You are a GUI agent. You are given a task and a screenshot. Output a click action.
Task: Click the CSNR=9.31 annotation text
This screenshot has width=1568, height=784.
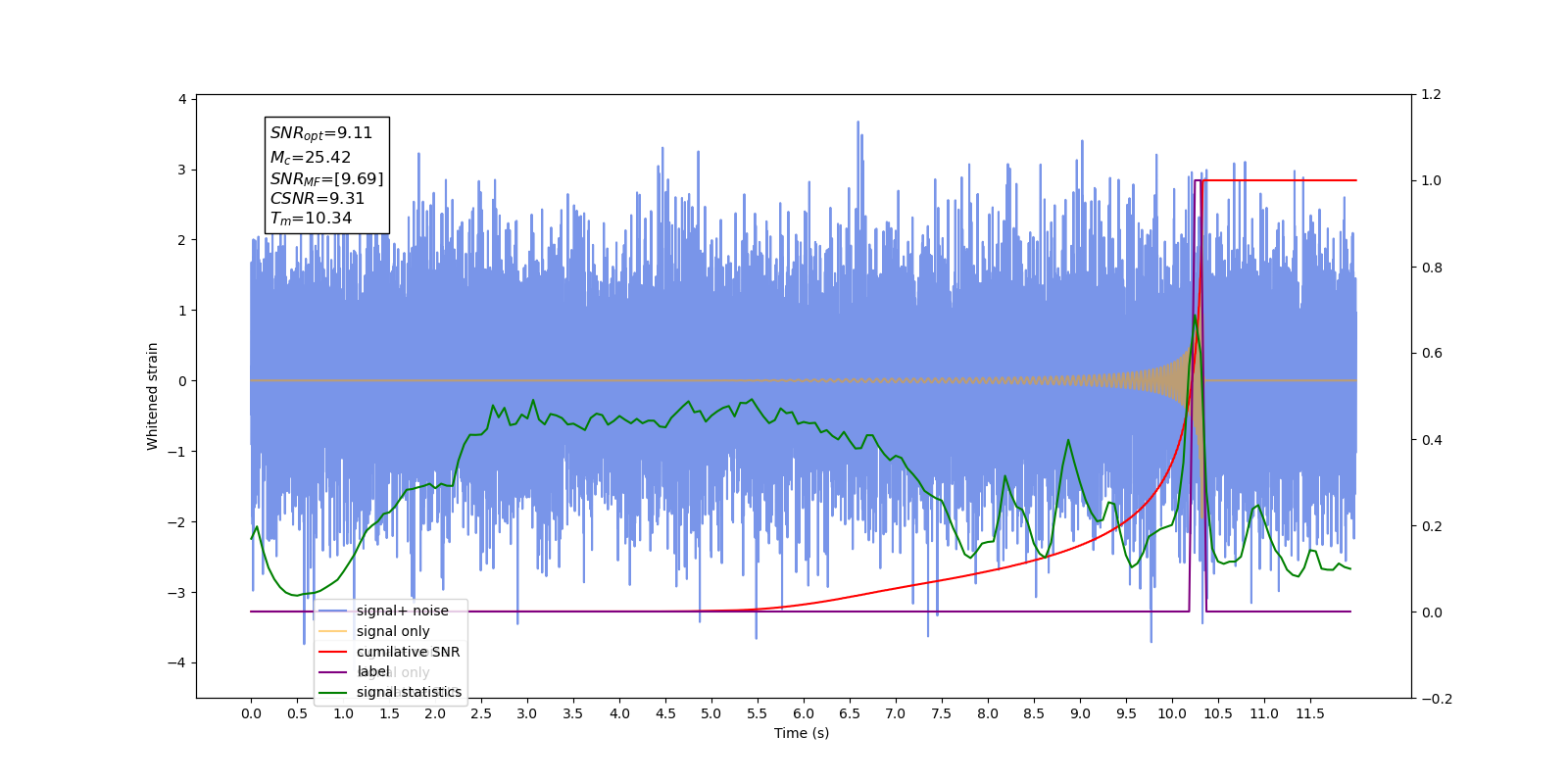point(318,198)
